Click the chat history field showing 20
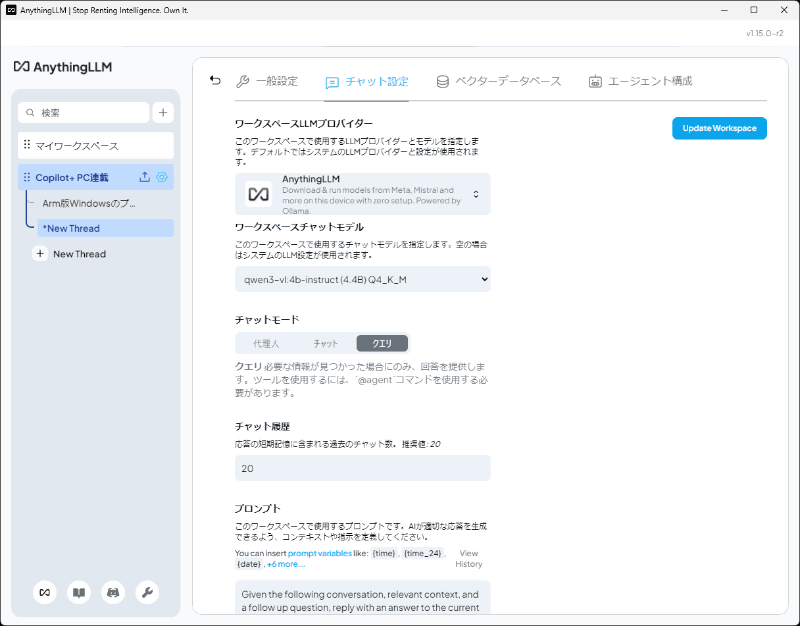Viewport: 800px width, 626px height. point(363,468)
